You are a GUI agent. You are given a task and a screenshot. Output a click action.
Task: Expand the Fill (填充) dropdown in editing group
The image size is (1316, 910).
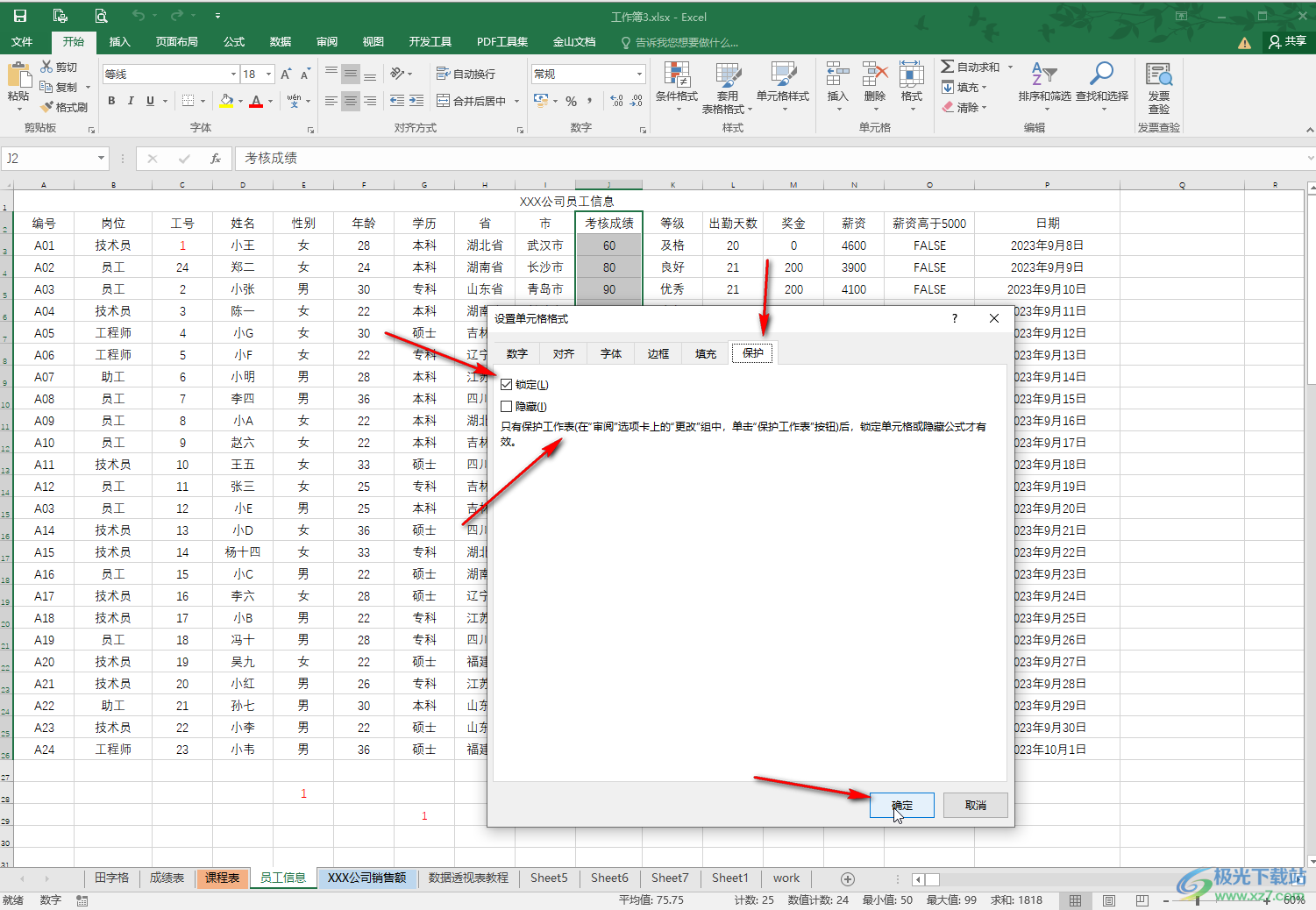tap(985, 88)
